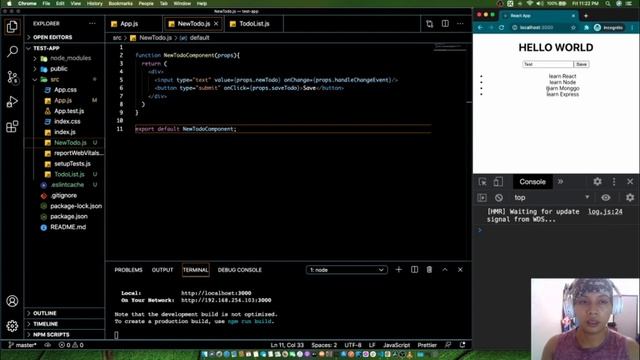The height and width of the screenshot is (360, 640).
Task: Open editor More Actions ellipsis
Action: tap(460, 24)
